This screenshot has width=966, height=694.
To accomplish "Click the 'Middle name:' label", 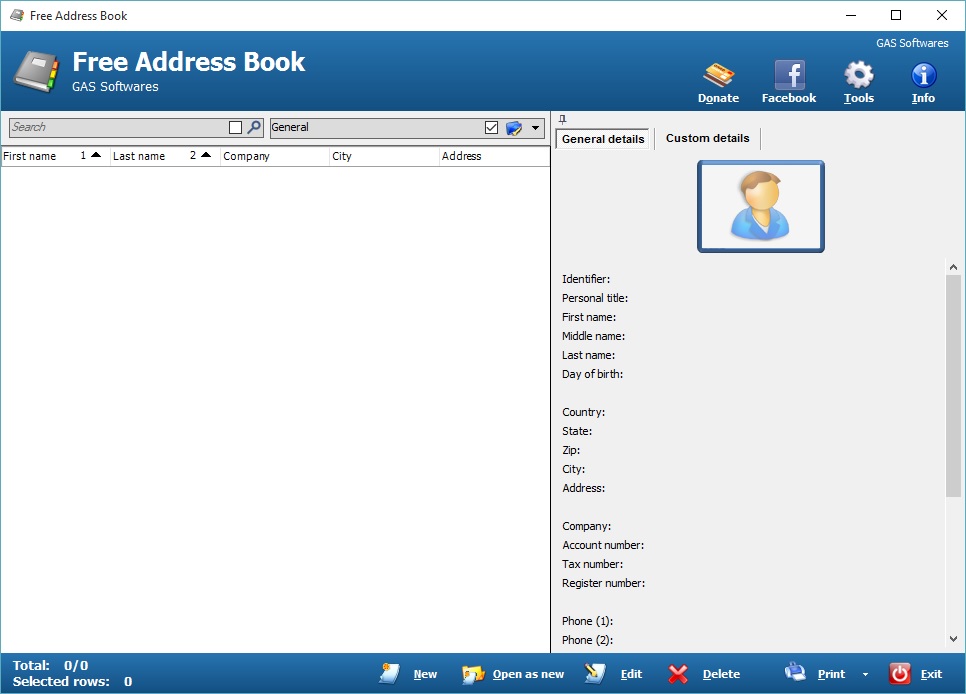I will 593,336.
